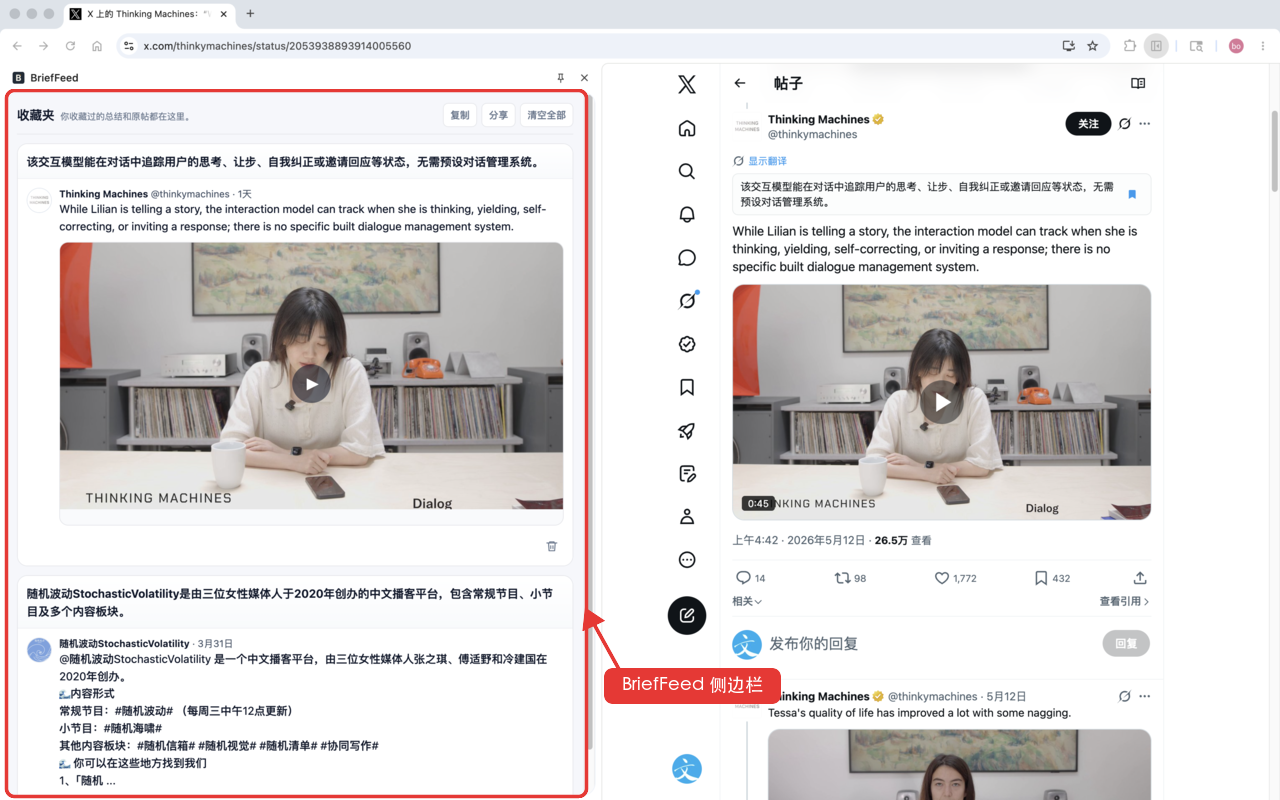The image size is (1280, 800).
Task: View site information icon in address bar
Action: [127, 46]
